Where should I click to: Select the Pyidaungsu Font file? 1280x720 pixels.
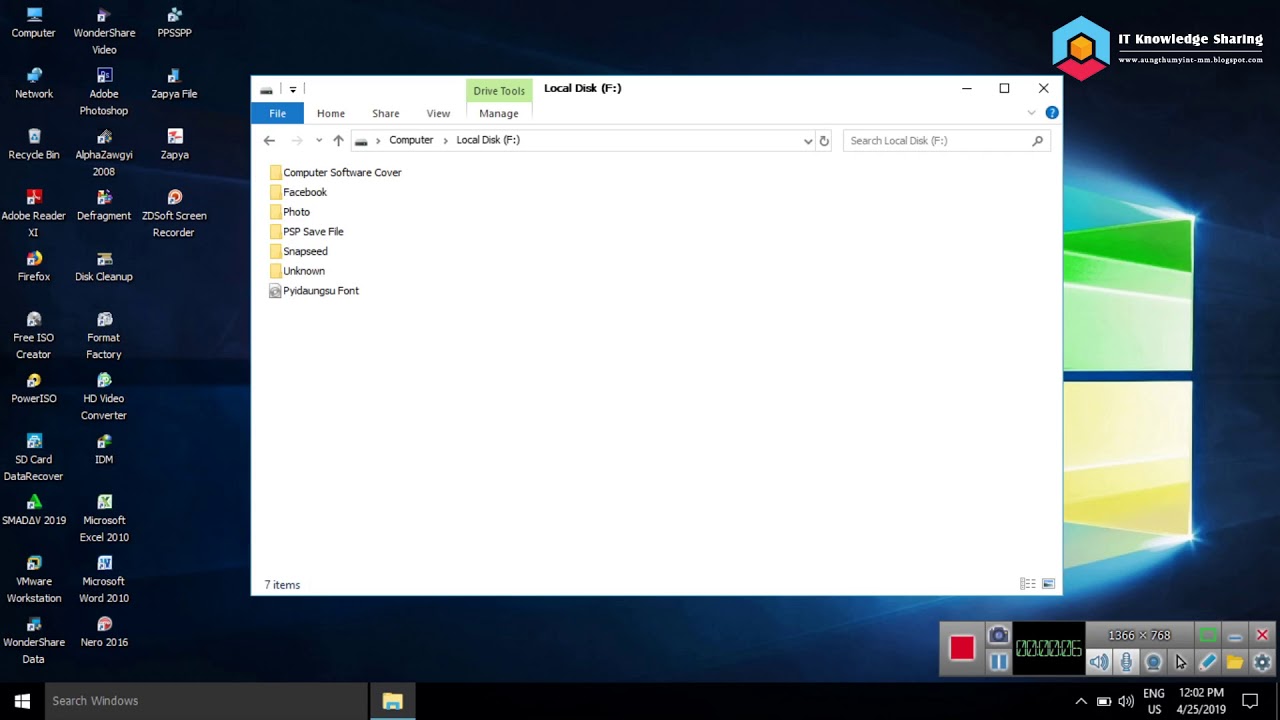(314, 291)
